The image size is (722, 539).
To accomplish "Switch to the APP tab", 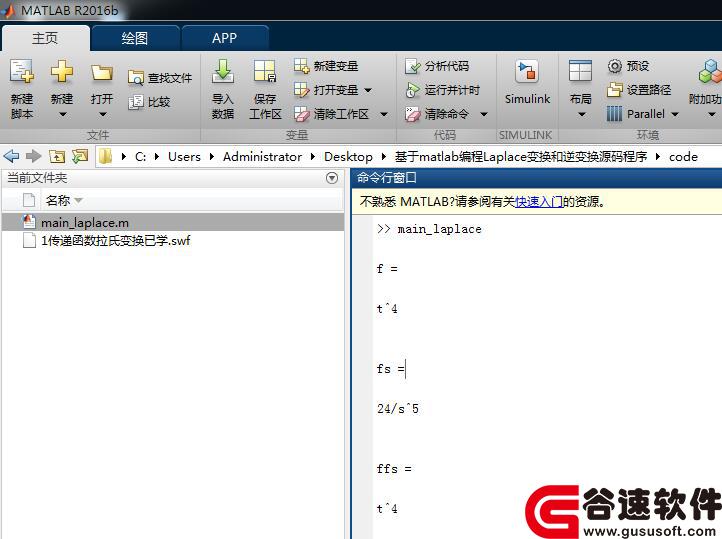I will [x=225, y=38].
